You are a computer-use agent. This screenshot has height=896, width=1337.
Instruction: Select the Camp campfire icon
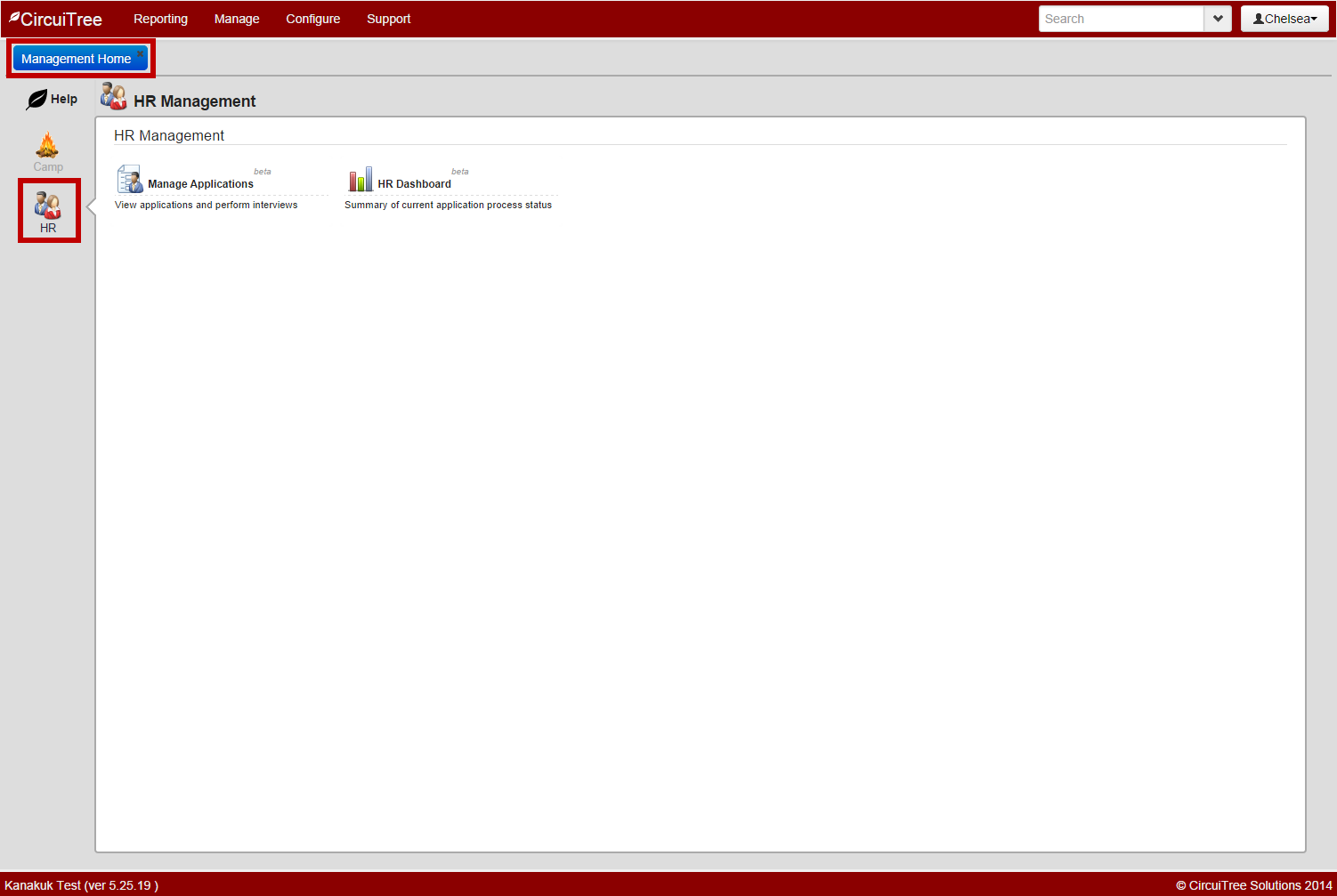tap(47, 145)
